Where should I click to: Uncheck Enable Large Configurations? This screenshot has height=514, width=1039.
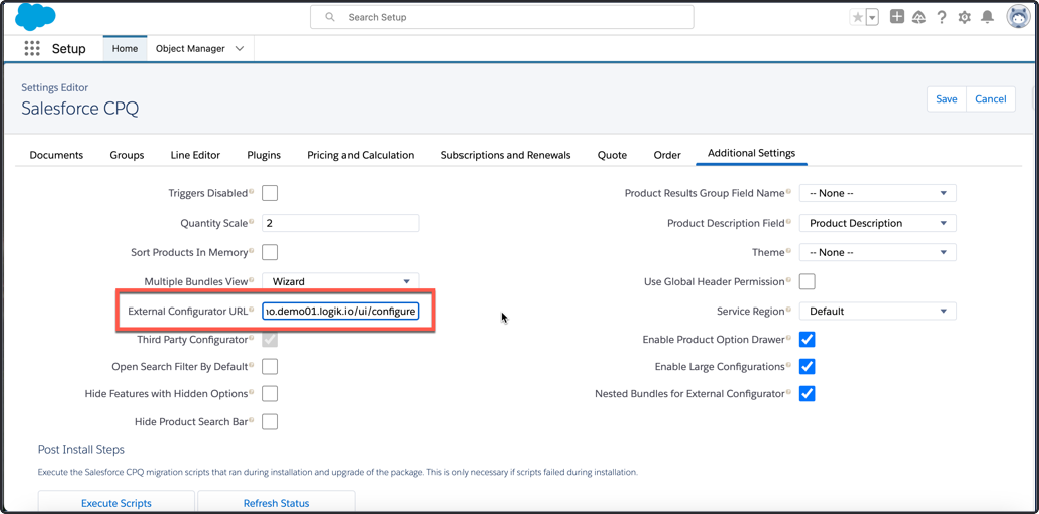806,366
